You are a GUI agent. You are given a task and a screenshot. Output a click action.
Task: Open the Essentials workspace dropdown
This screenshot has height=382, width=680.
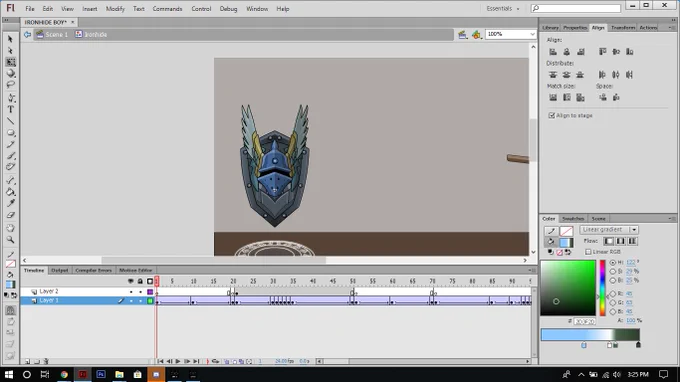coord(503,9)
